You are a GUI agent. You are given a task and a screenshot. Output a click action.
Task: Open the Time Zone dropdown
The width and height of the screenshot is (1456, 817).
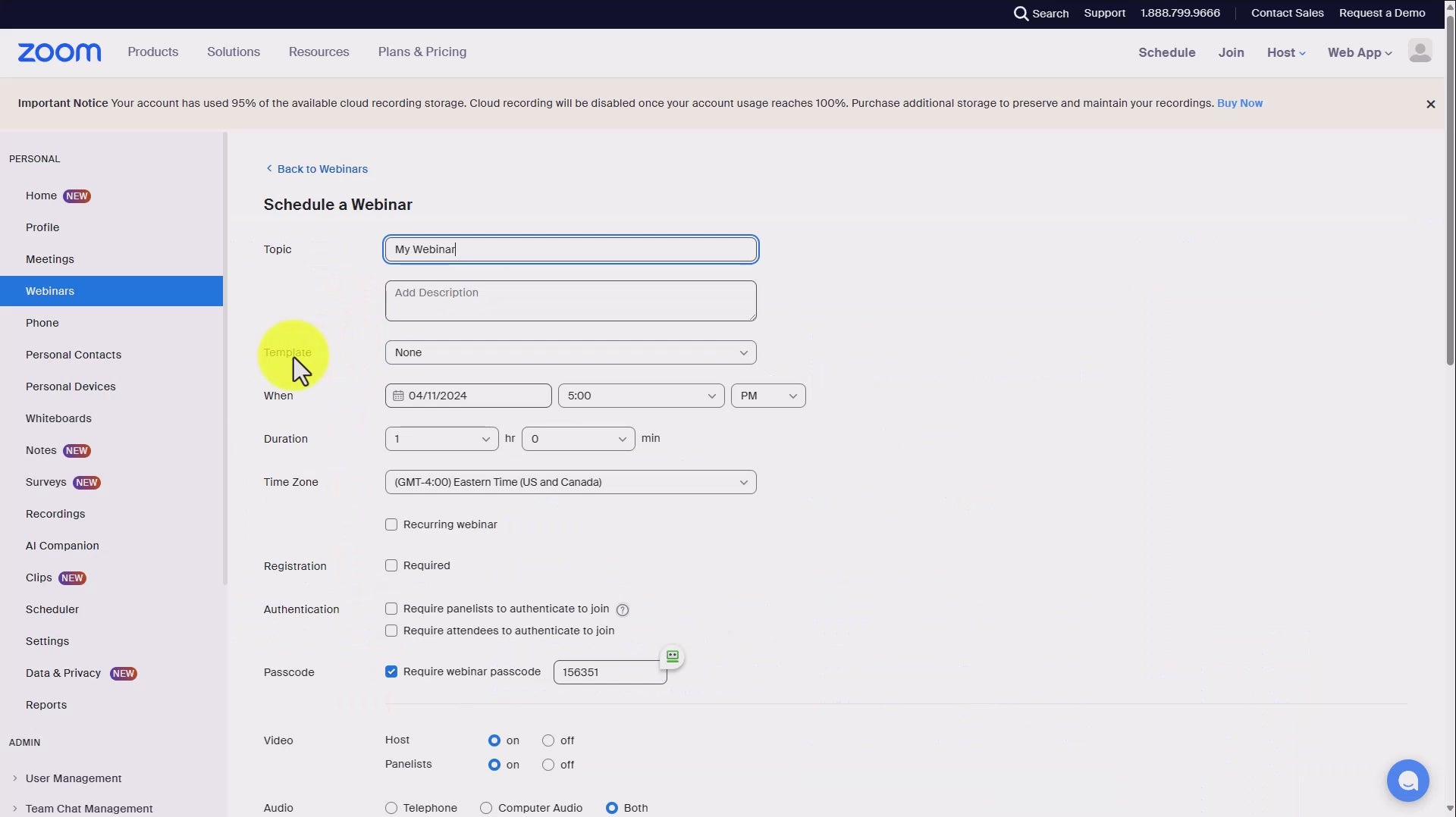pos(570,483)
